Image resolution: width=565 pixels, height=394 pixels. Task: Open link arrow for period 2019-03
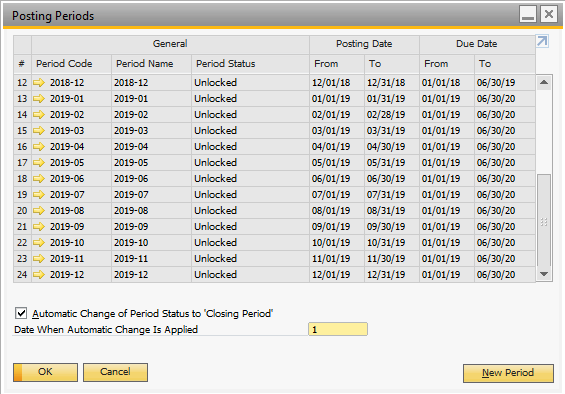39,131
